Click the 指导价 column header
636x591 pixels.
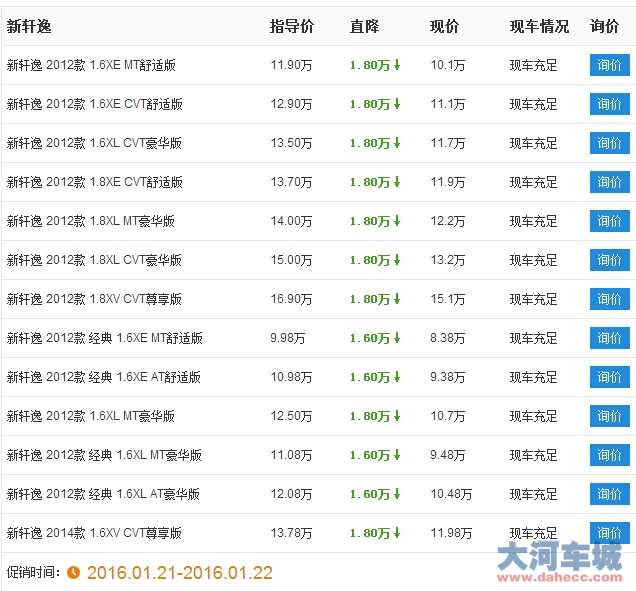[x=292, y=26]
